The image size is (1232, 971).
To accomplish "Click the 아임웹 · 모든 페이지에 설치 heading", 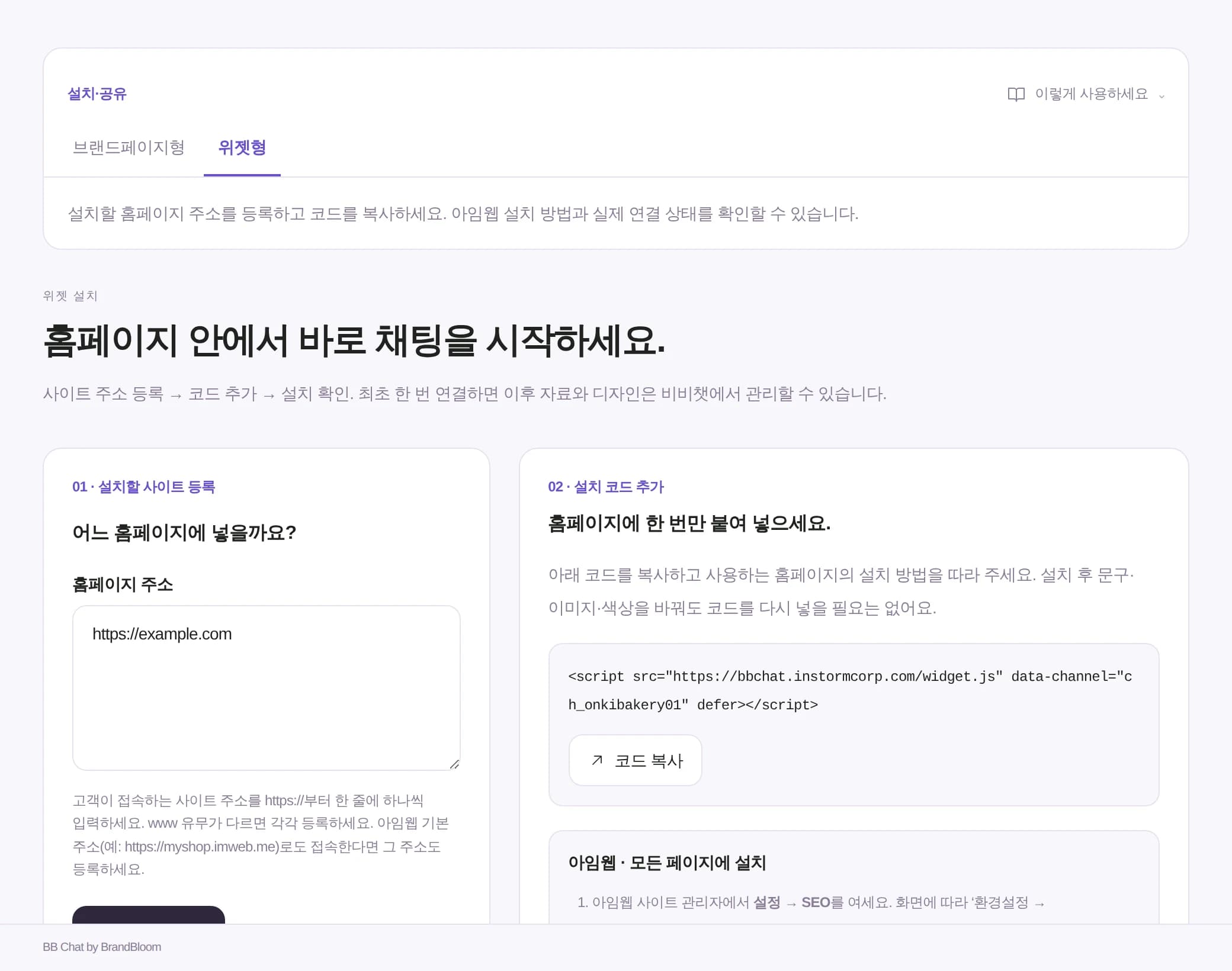I will pyautogui.click(x=667, y=863).
